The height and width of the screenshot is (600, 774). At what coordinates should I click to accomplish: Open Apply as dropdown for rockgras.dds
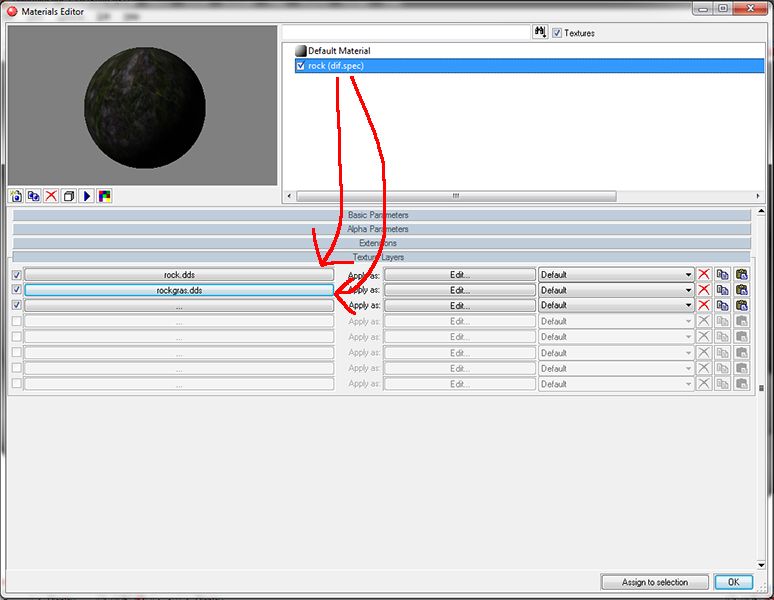point(616,290)
